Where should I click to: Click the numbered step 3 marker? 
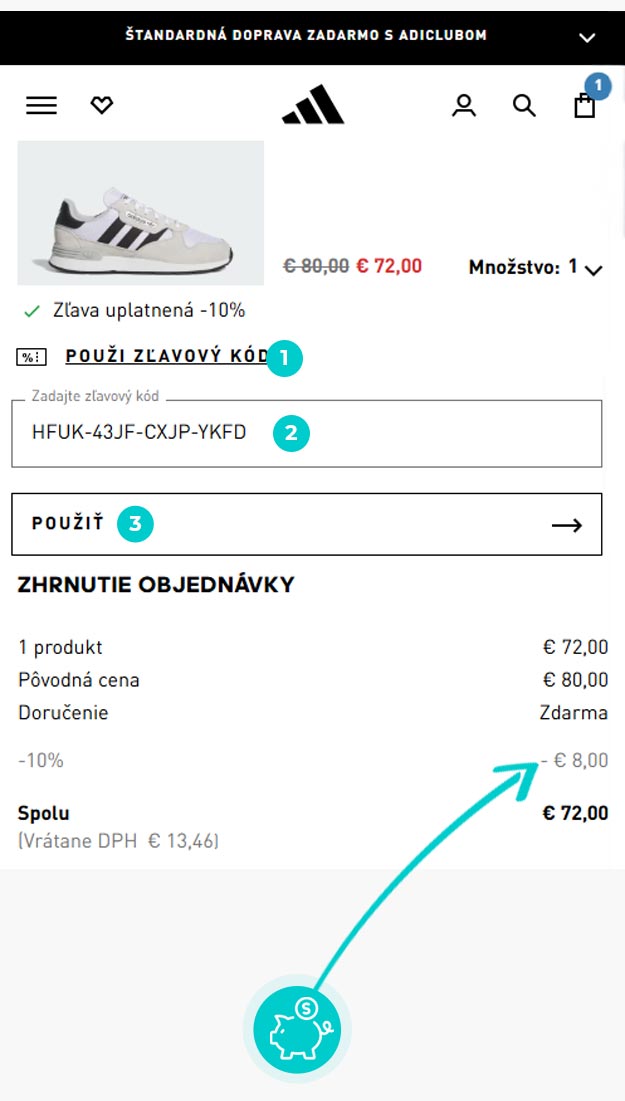tap(135, 524)
